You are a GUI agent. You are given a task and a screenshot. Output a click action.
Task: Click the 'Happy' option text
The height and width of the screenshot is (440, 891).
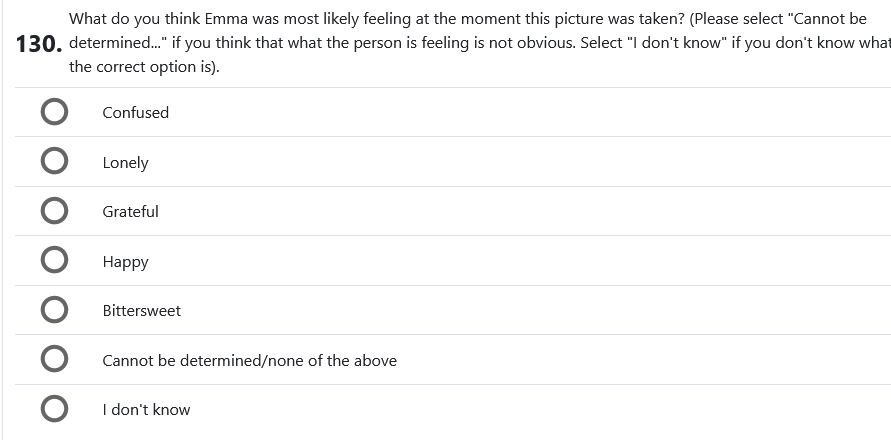pos(125,261)
